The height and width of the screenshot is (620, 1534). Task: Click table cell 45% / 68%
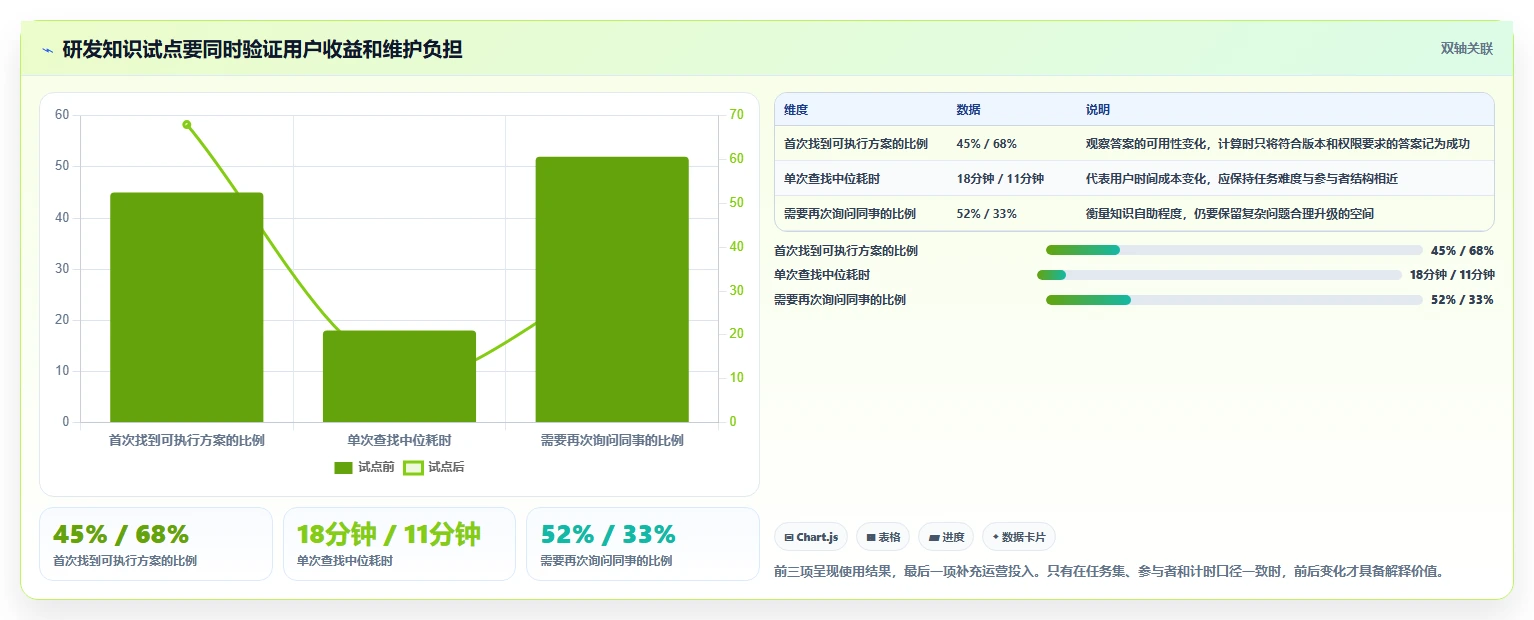[x=987, y=144]
